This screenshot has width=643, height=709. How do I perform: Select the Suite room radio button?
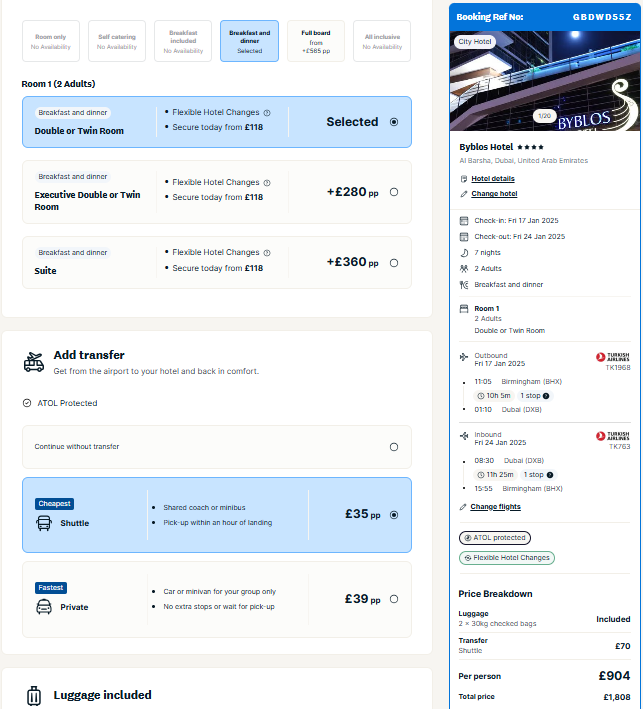tap(394, 263)
